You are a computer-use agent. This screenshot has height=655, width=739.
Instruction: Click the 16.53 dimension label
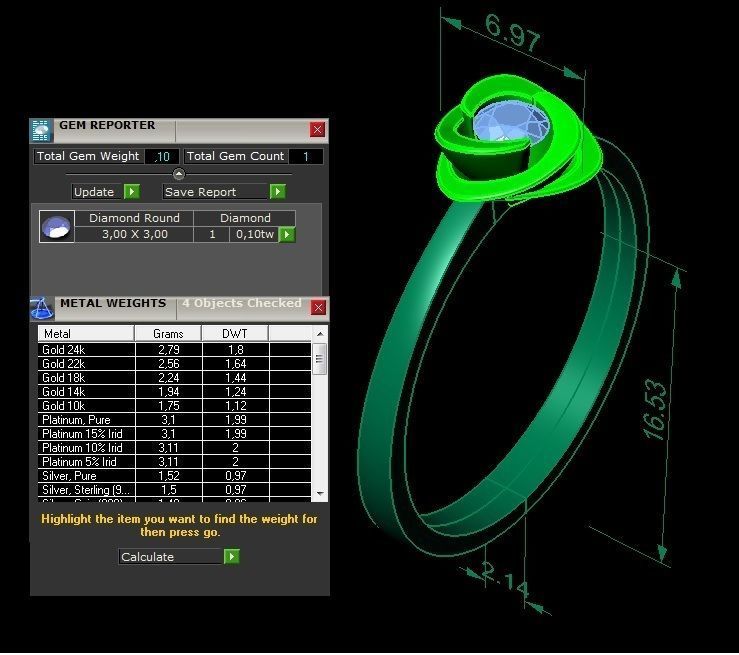click(656, 409)
